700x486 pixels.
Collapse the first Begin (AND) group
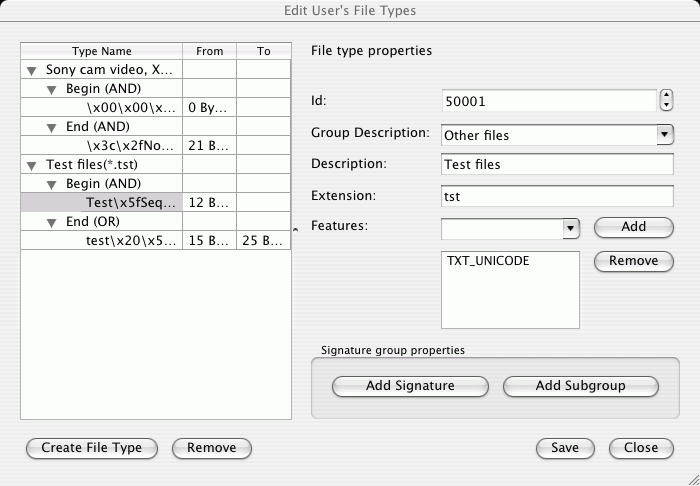(51, 90)
